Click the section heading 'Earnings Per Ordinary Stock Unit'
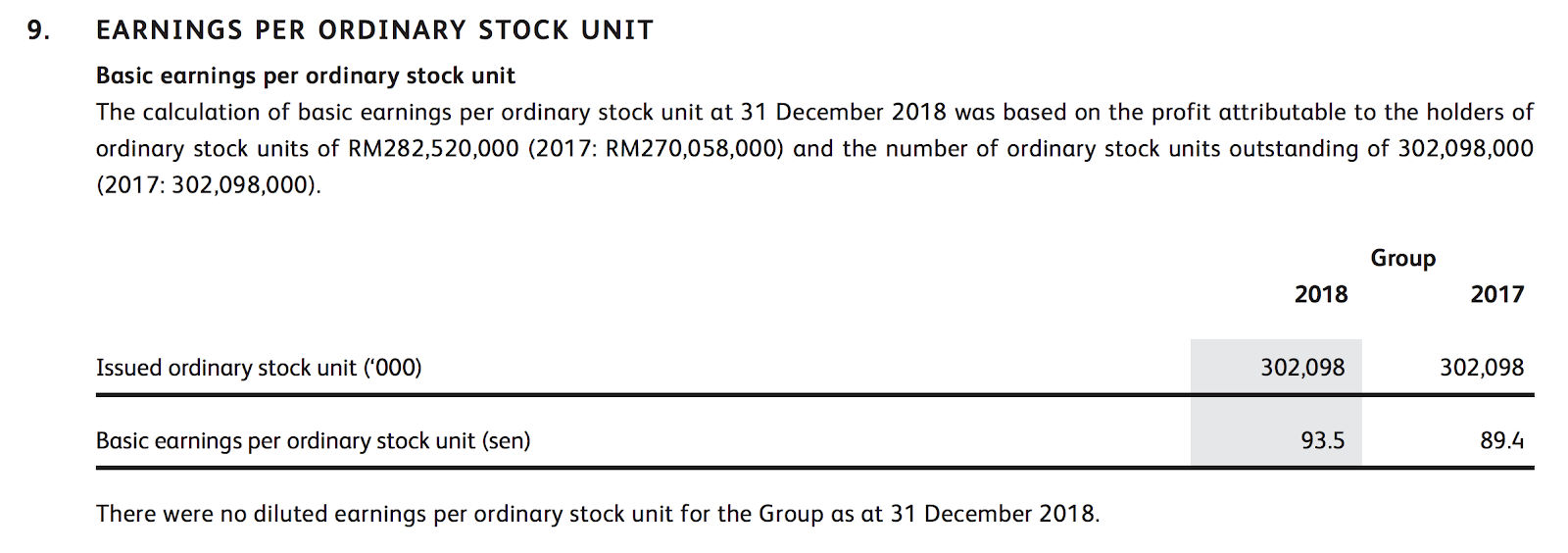This screenshot has height=553, width=1568. (374, 30)
